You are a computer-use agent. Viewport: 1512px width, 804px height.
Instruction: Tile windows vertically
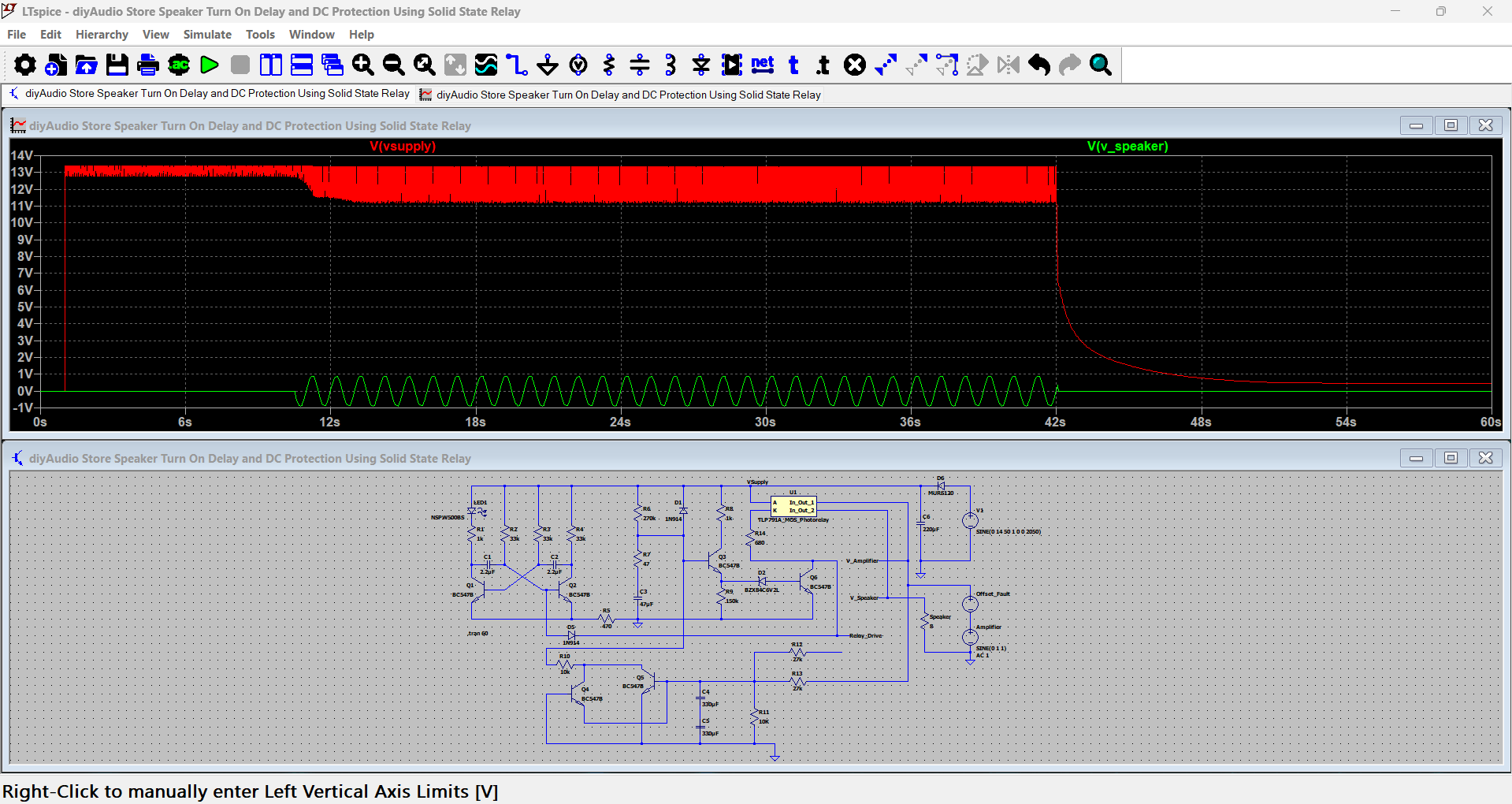pyautogui.click(x=271, y=65)
